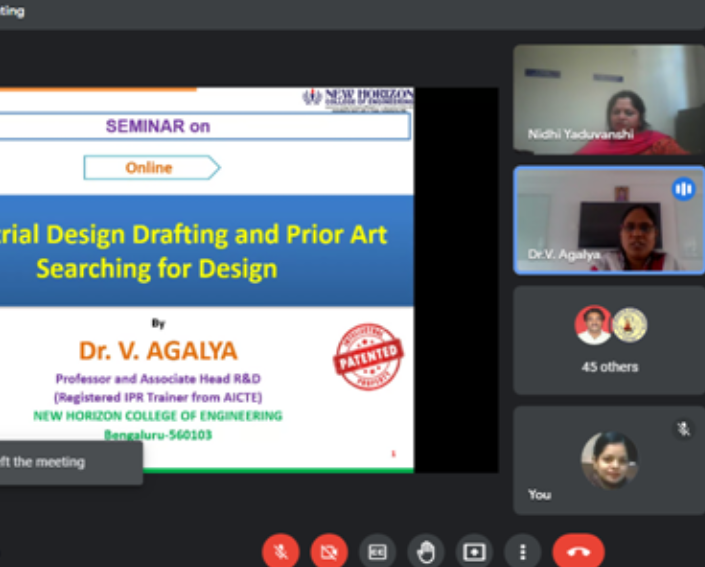Click the round emblem participant avatar

point(630,325)
